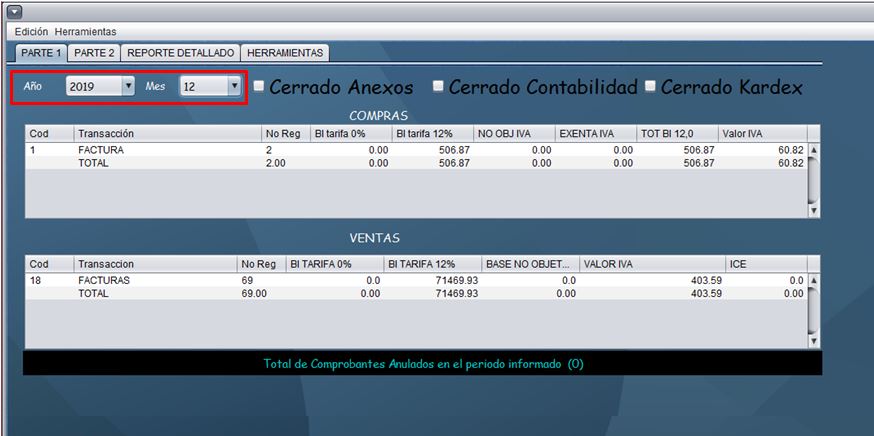
Task: Open the Herramientas menu
Action: pos(85,32)
